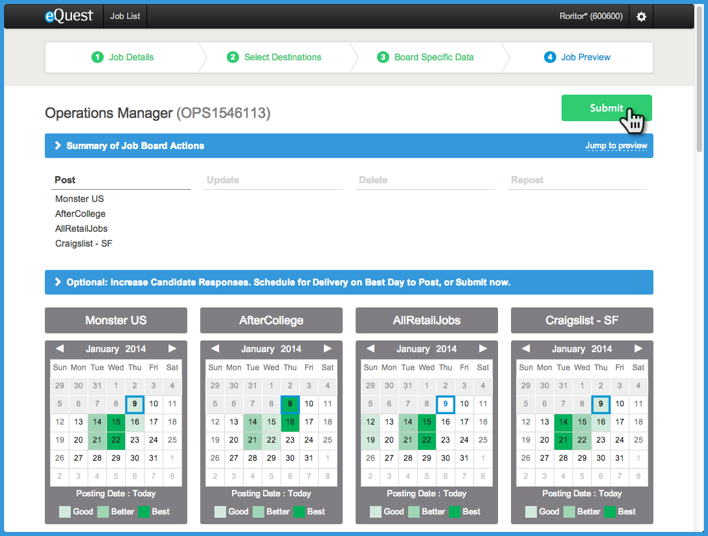Select the Repost actions tab

(577, 180)
